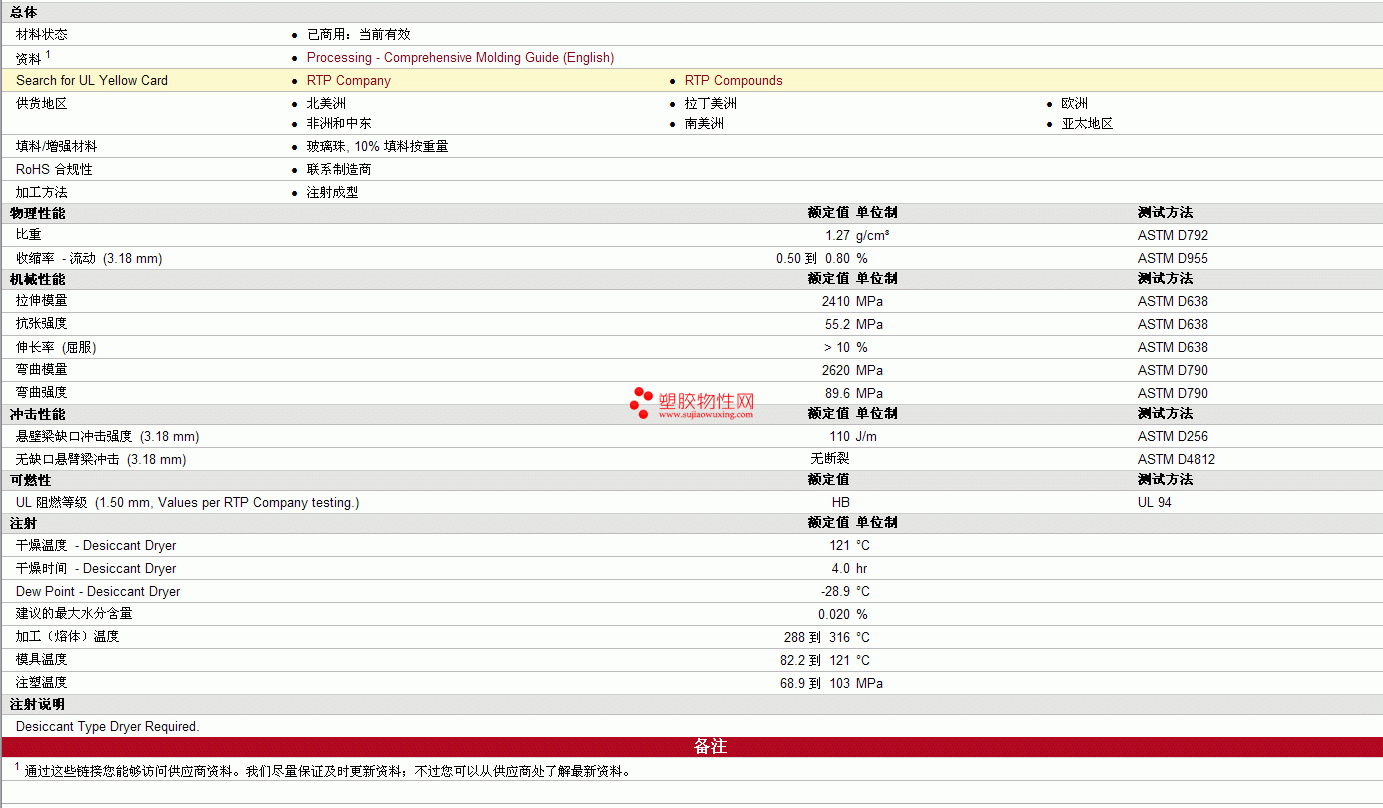The width and height of the screenshot is (1383, 808).
Task: Click the Desiccant Type Dryer Required note
Action: point(108,727)
